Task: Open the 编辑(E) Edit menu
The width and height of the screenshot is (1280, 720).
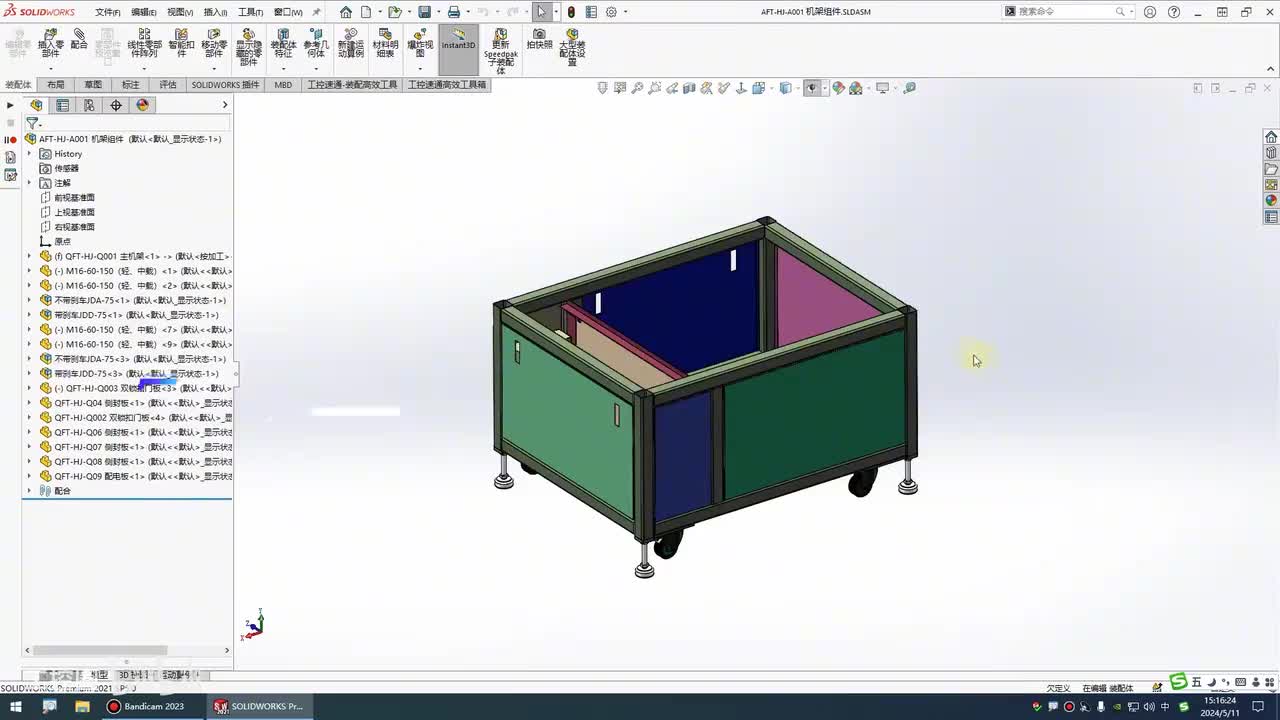Action: 144,12
